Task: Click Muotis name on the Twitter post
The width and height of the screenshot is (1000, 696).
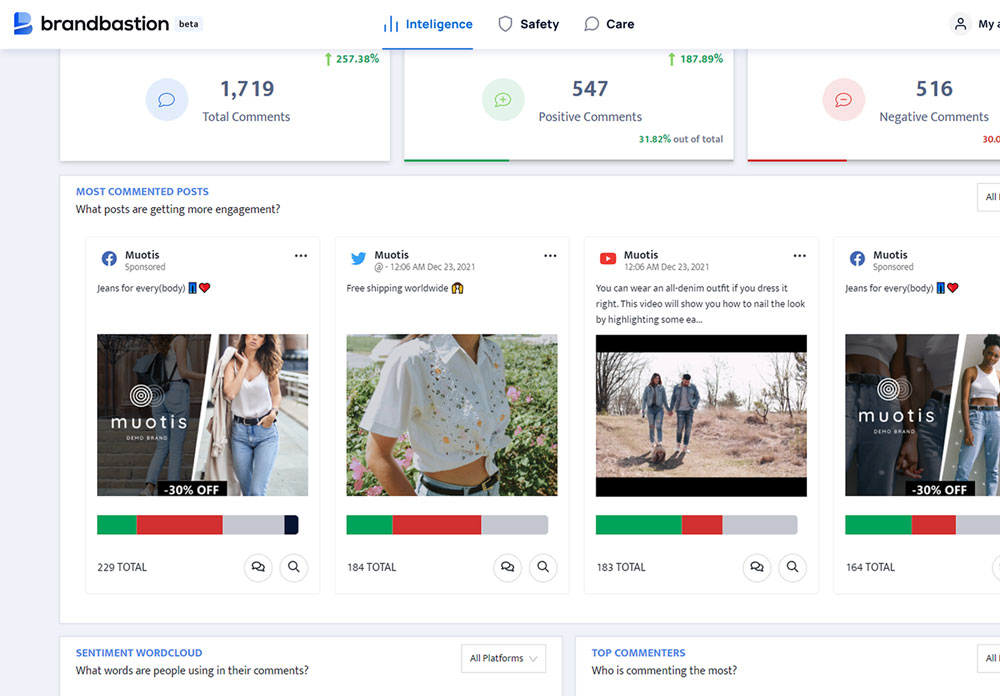Action: click(392, 255)
